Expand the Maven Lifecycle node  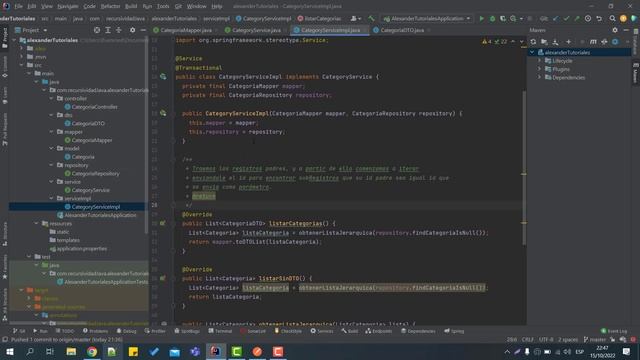coord(540,61)
